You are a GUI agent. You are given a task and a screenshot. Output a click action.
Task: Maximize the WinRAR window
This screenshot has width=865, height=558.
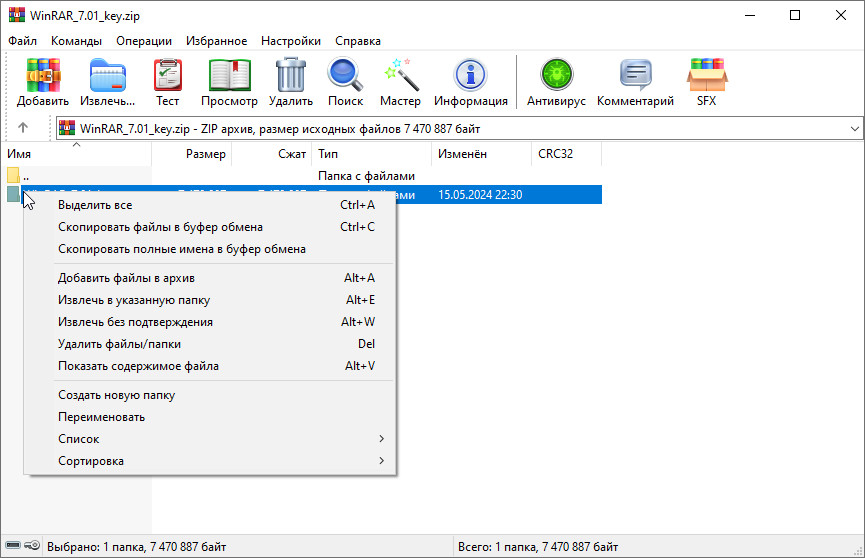tap(795, 15)
